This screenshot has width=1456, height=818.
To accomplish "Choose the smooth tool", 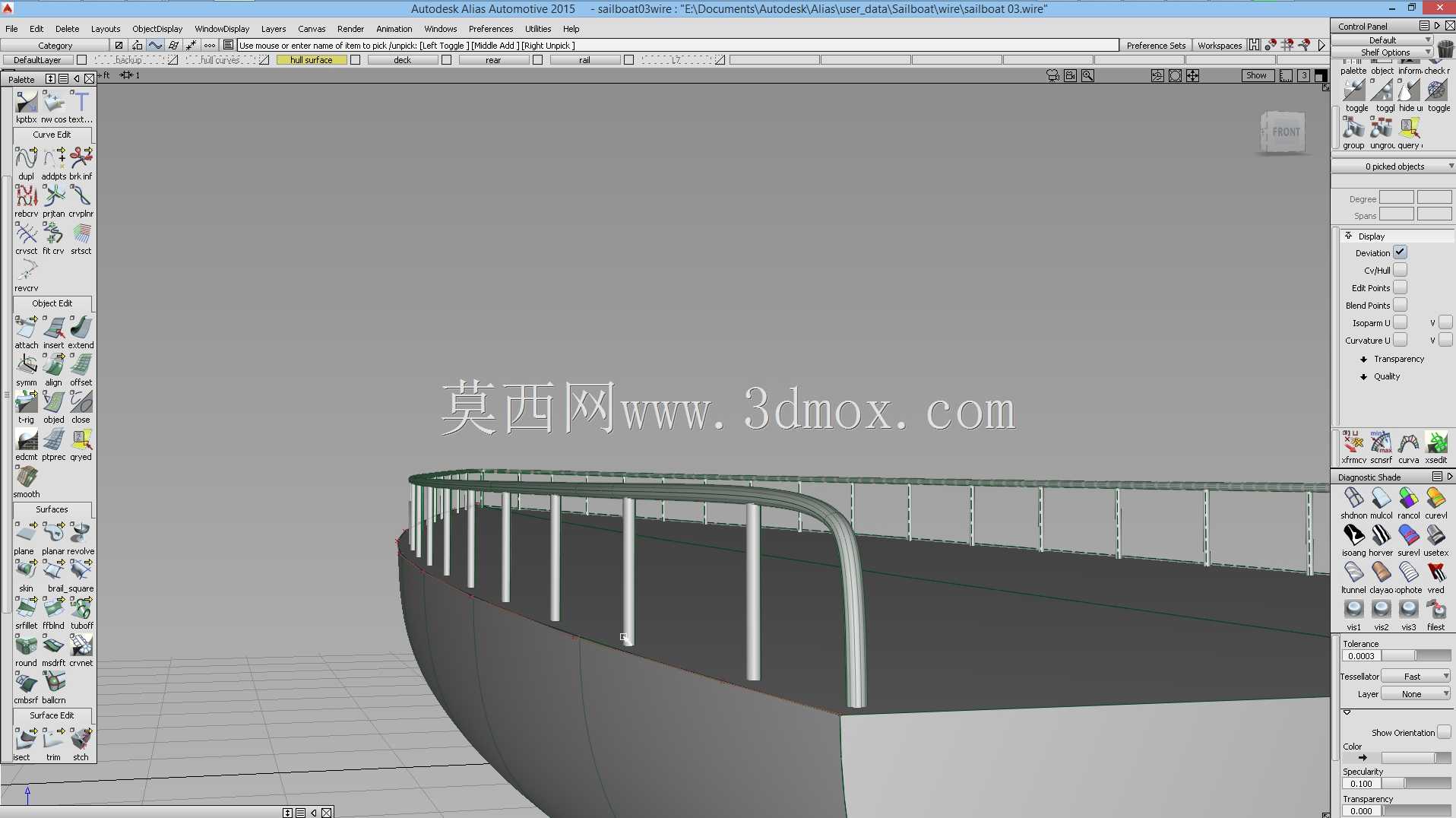I will [x=26, y=477].
